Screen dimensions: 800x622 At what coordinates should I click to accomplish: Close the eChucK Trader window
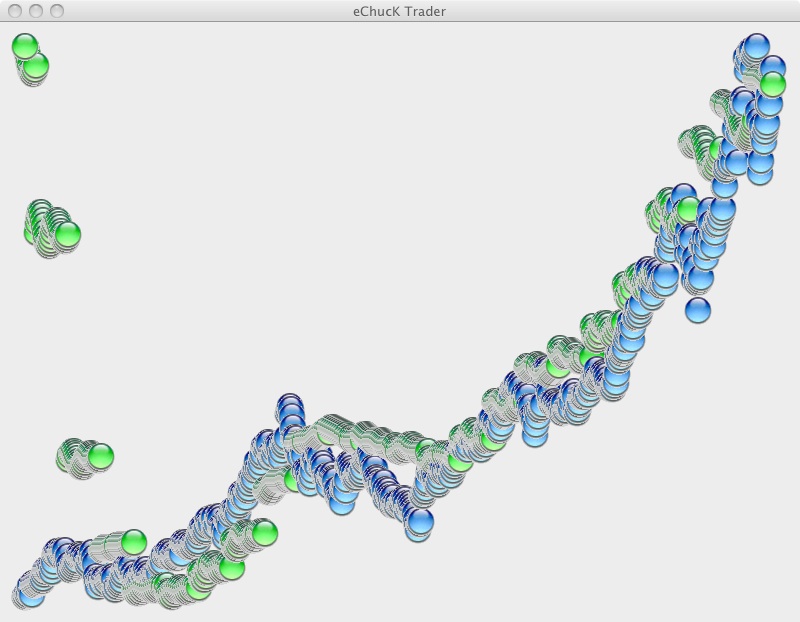tap(15, 11)
